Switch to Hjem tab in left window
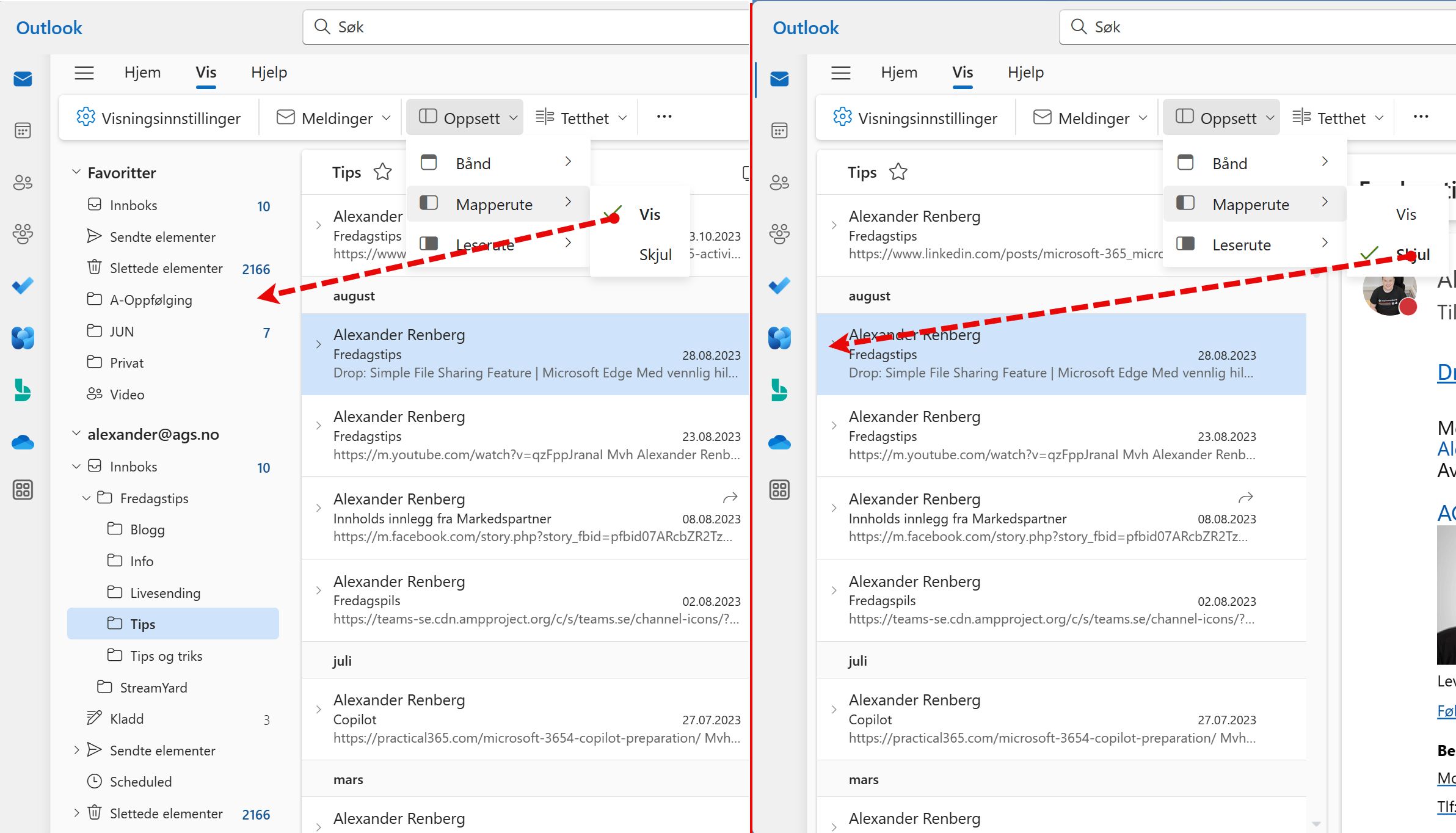 pyautogui.click(x=142, y=73)
